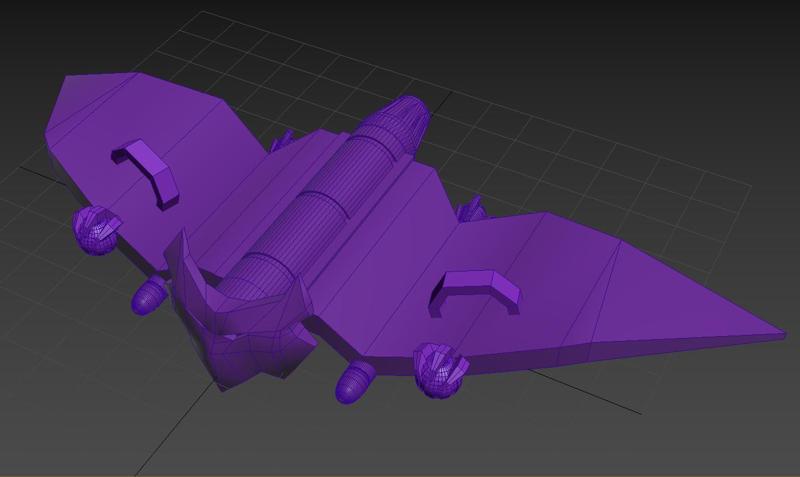Select the spiky turbine under right wing
800x477 pixels.
[x=441, y=370]
